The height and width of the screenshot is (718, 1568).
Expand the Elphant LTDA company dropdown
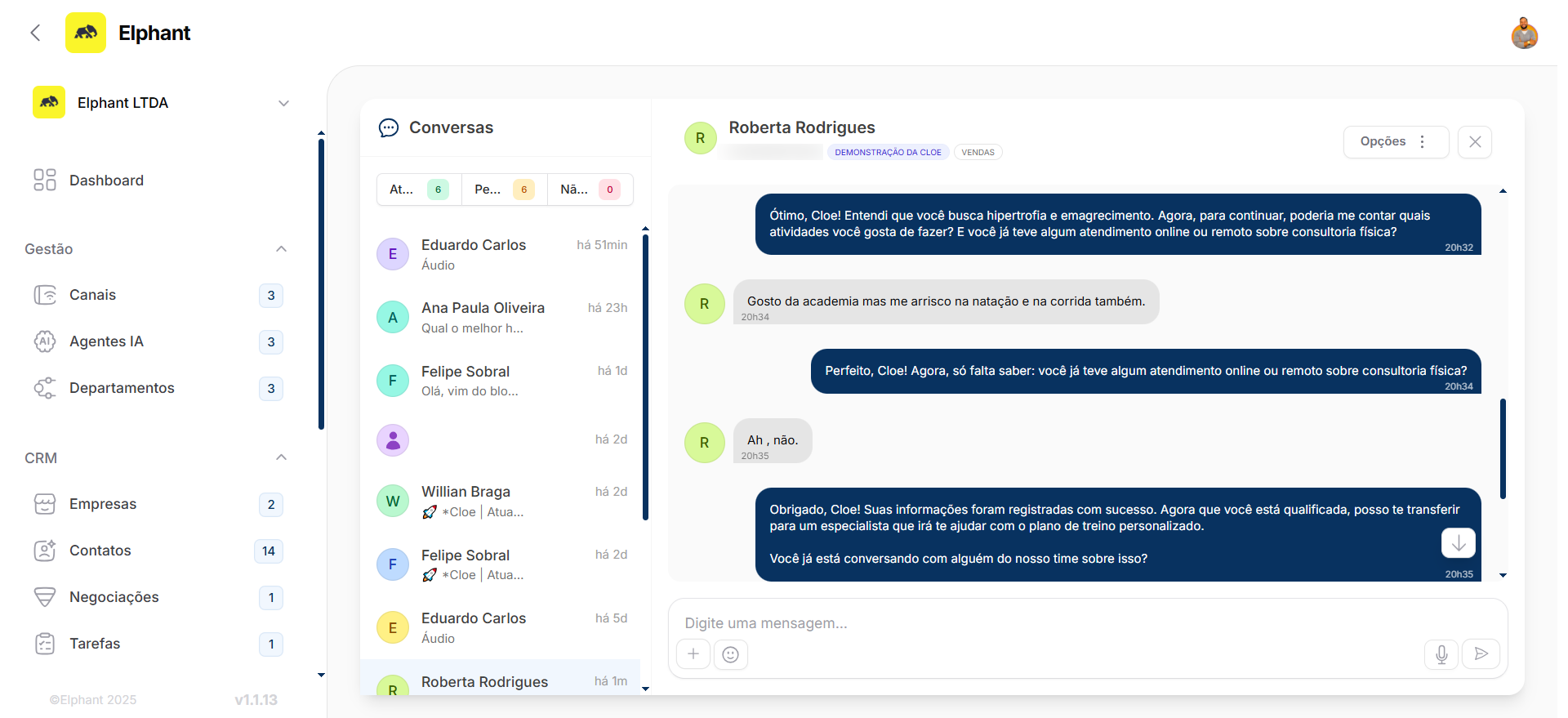283,103
